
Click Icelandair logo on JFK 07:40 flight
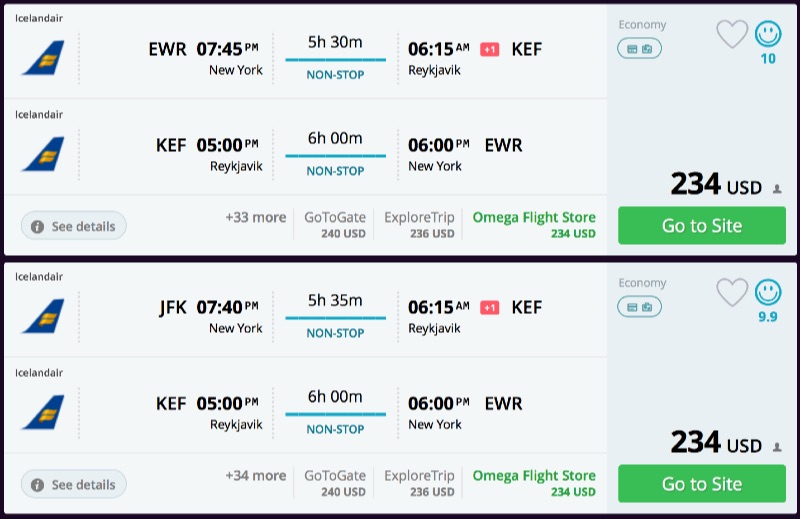[x=43, y=316]
